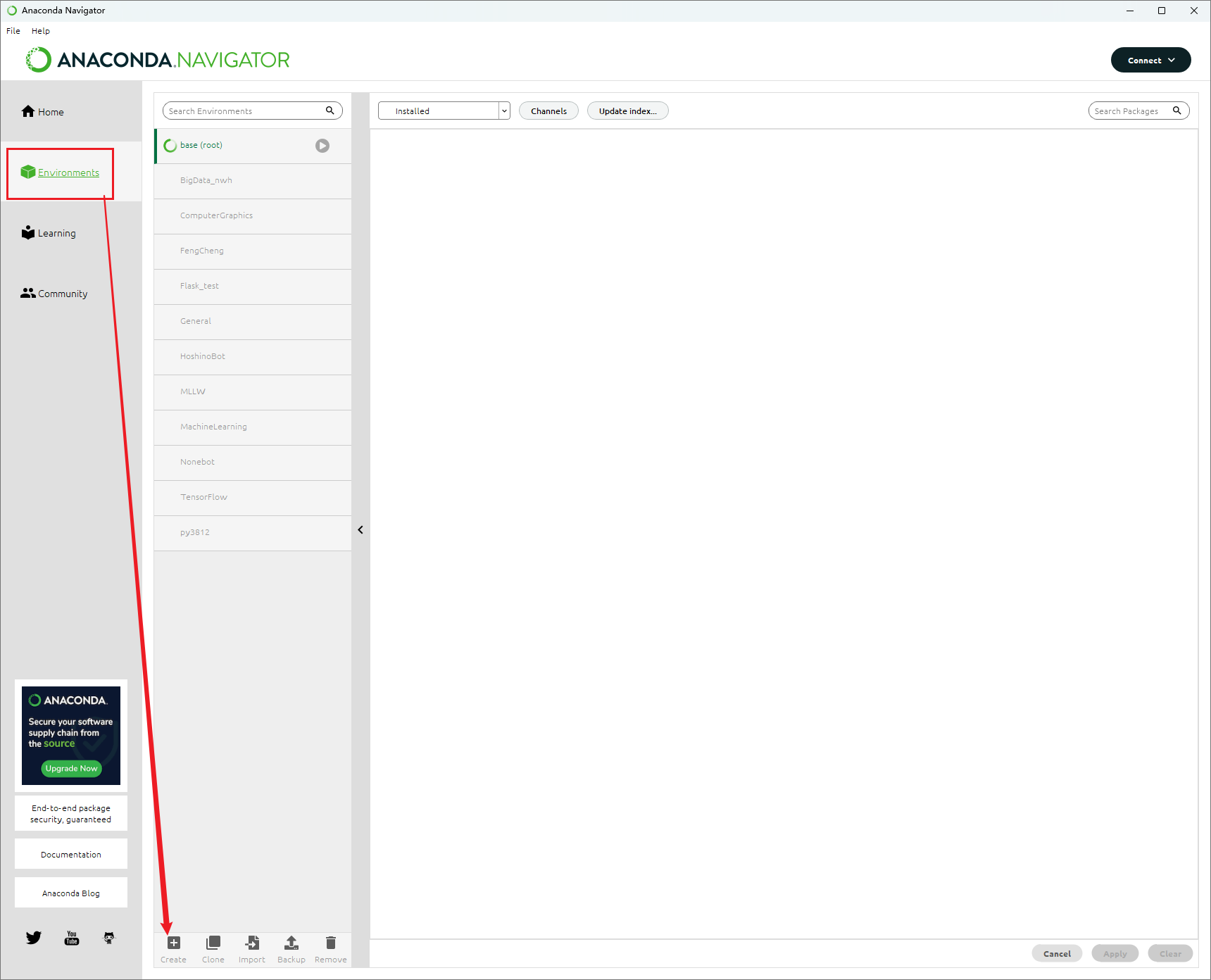Viewport: 1211px width, 980px height.
Task: Select the General environment
Action: (x=253, y=322)
